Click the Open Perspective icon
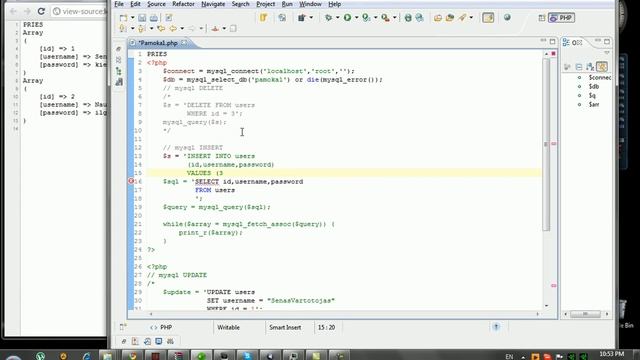 542,18
